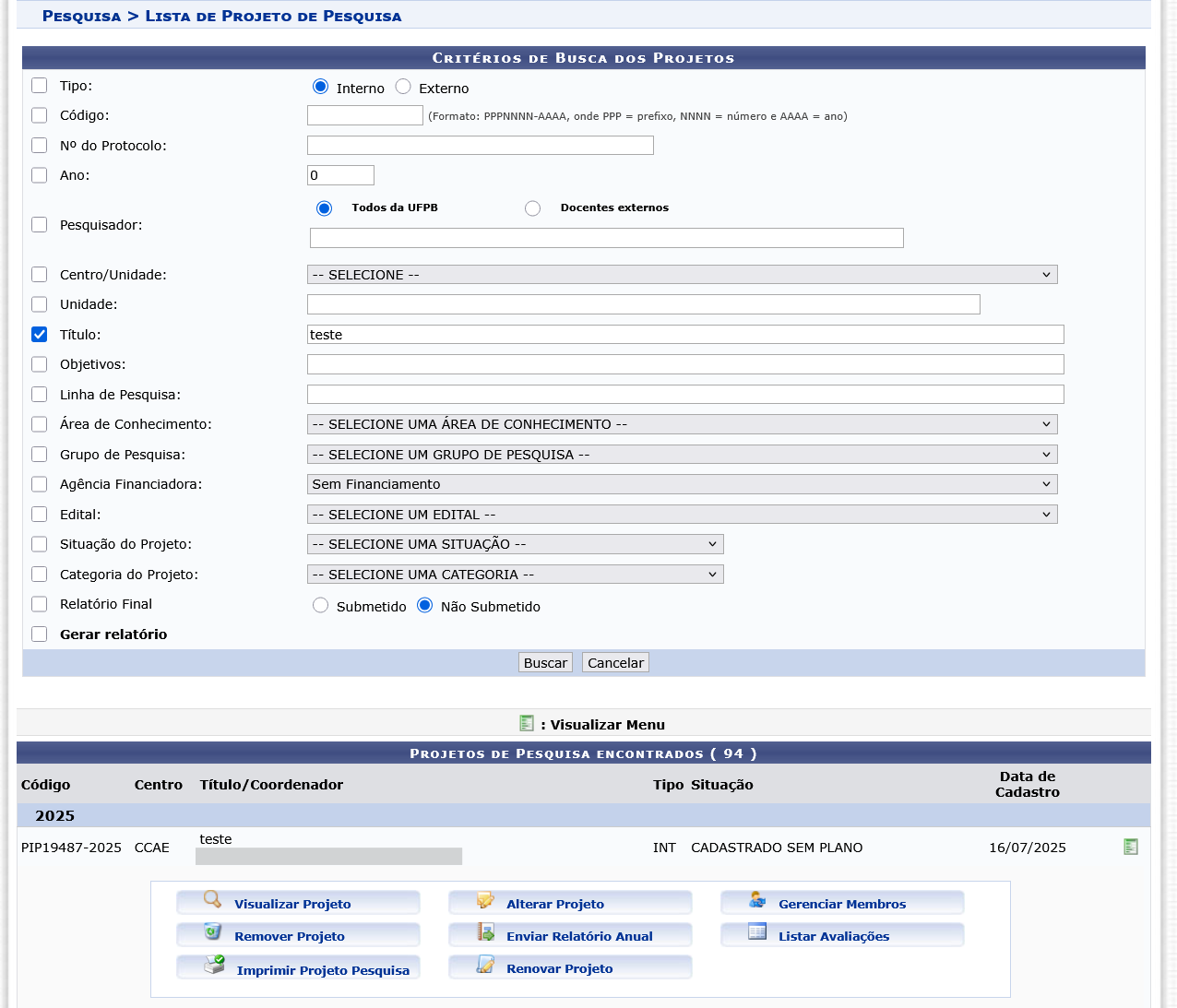This screenshot has height=1008, width=1177.
Task: Choose the Submetido radio option
Action: click(320, 606)
